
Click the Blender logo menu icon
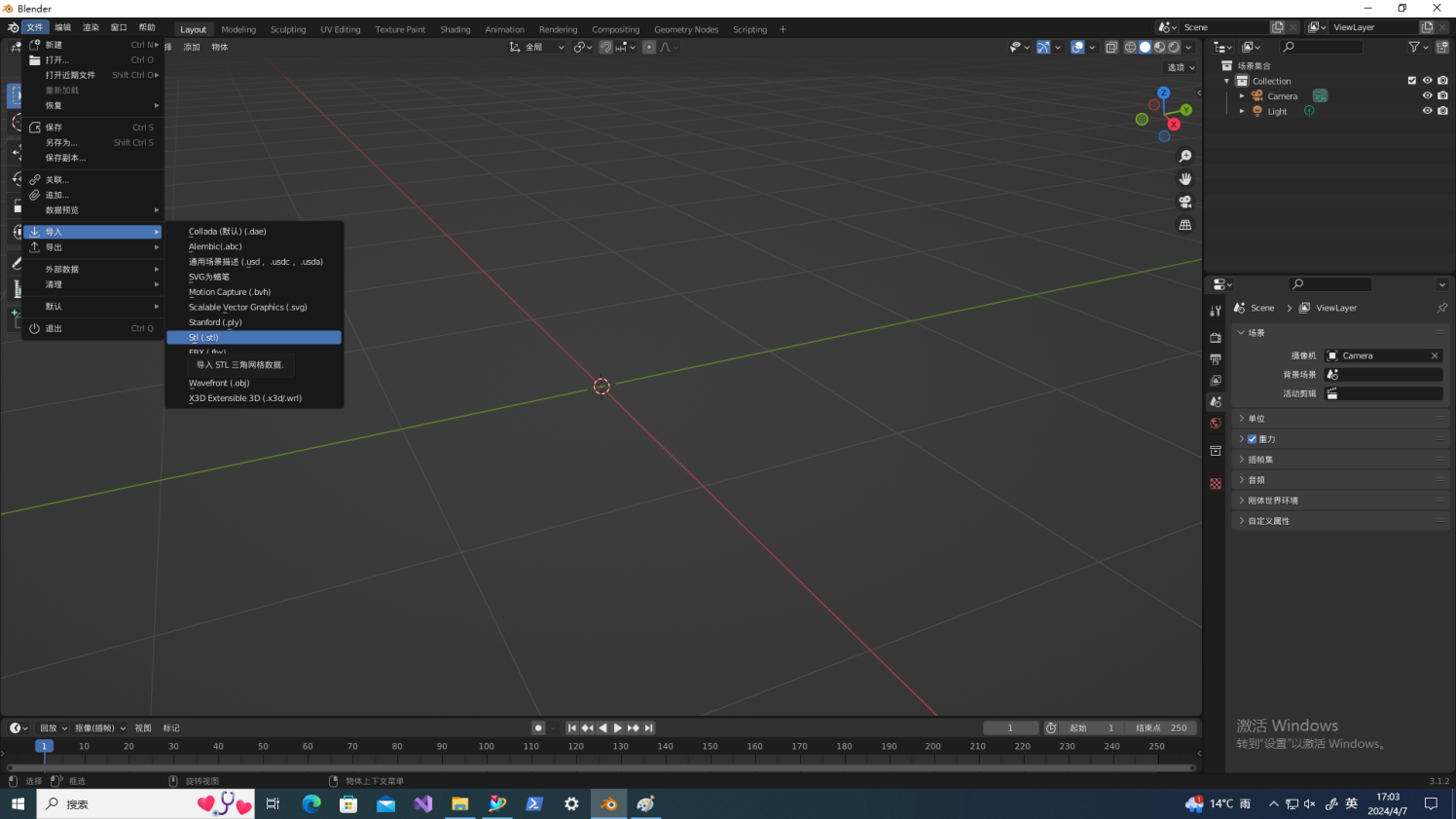[x=13, y=27]
